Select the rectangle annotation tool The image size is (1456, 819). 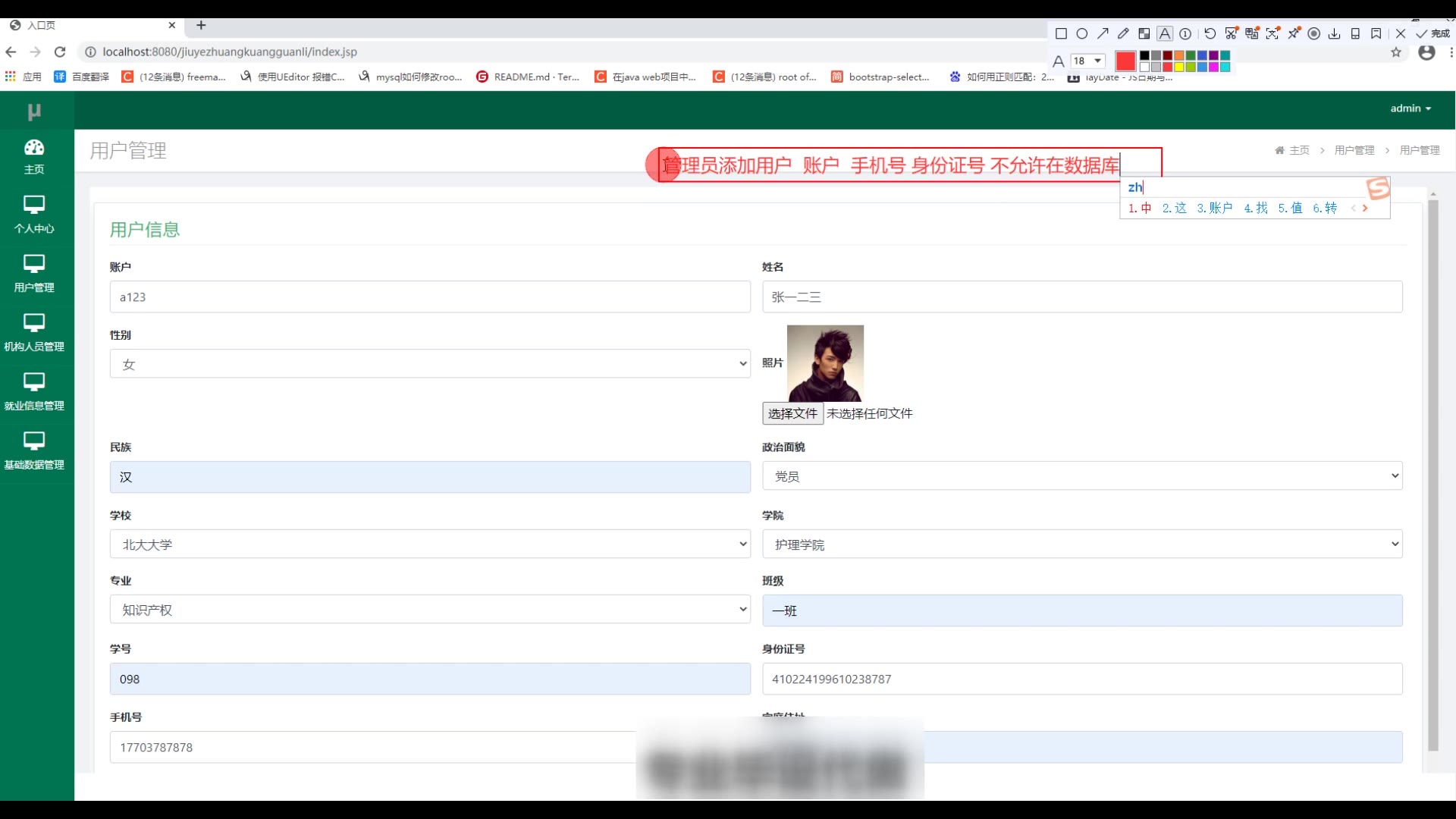pos(1061,33)
